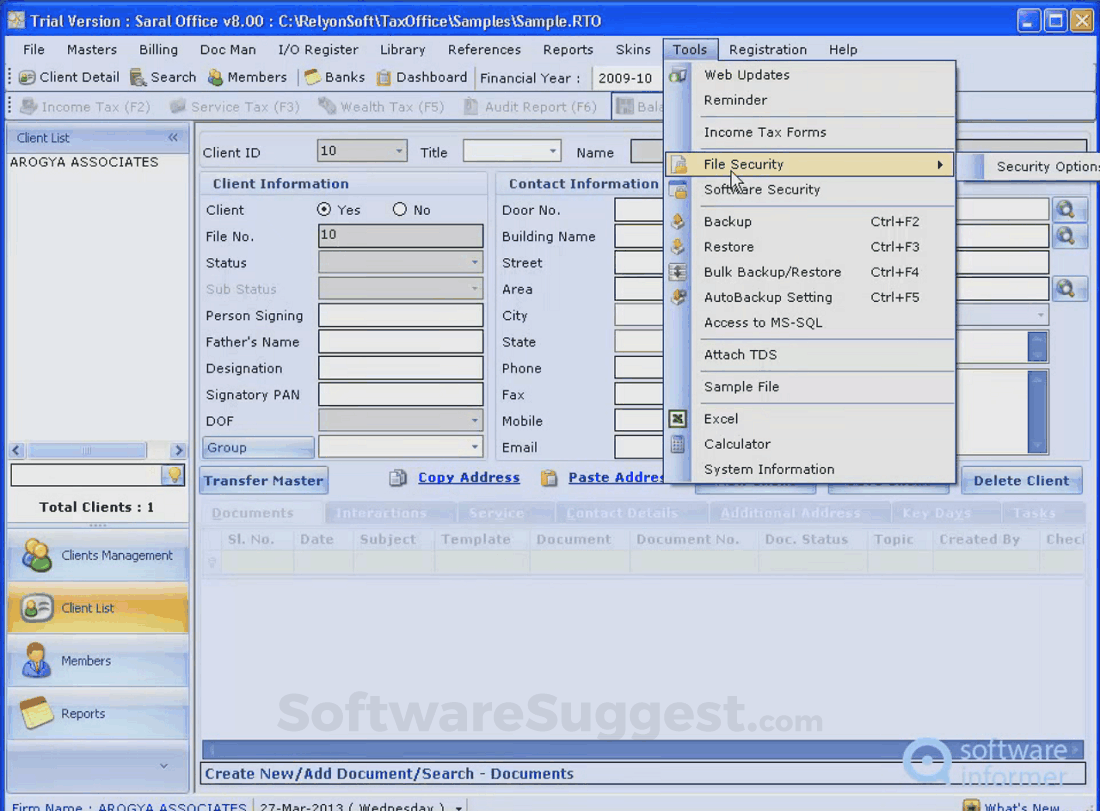Click the lightbulb icon under client list

click(x=174, y=475)
